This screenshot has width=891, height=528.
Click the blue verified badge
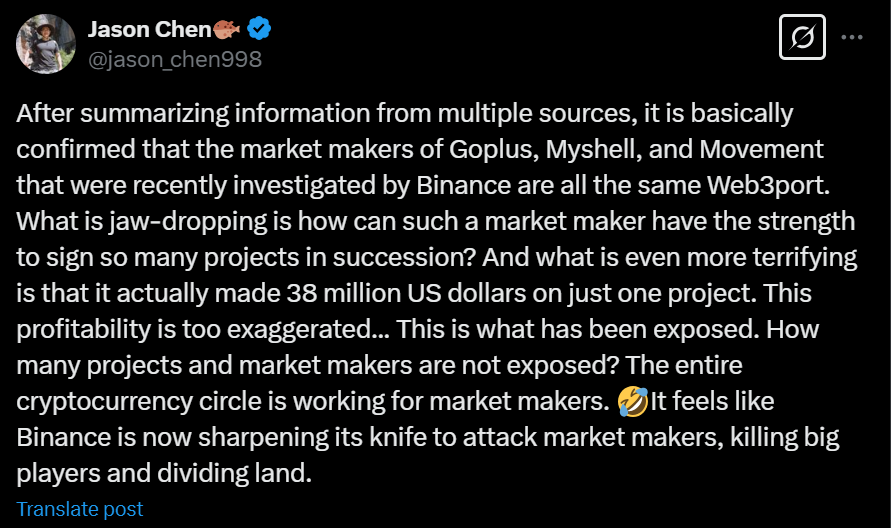[259, 29]
